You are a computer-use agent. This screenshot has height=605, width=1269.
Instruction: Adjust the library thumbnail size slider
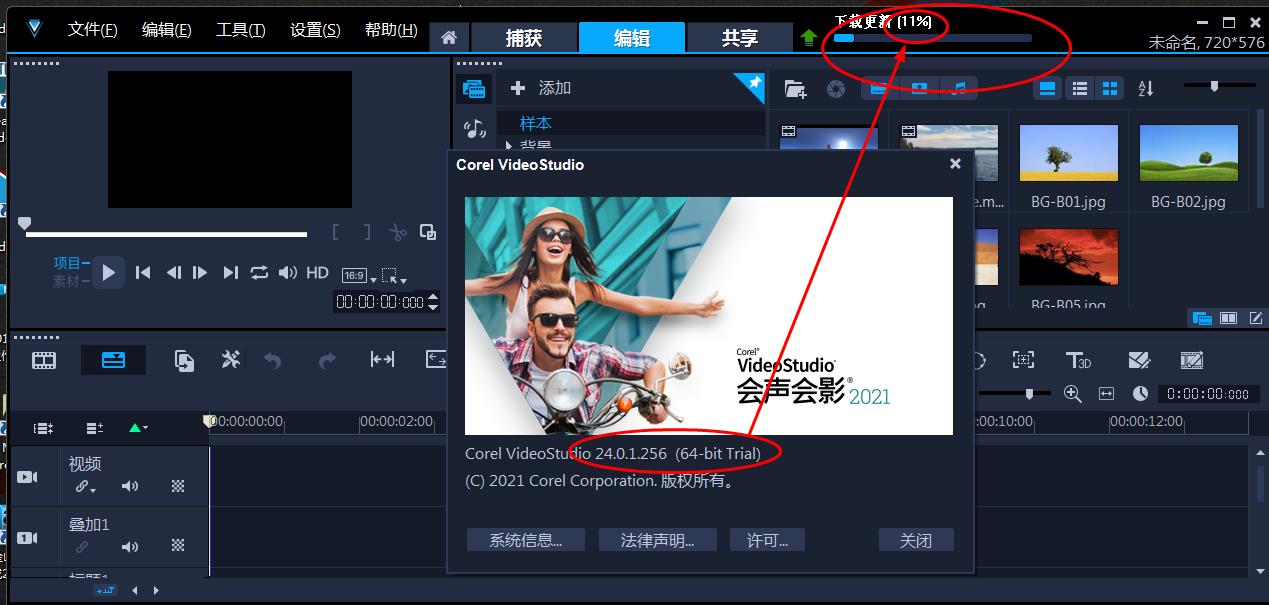tap(1215, 86)
